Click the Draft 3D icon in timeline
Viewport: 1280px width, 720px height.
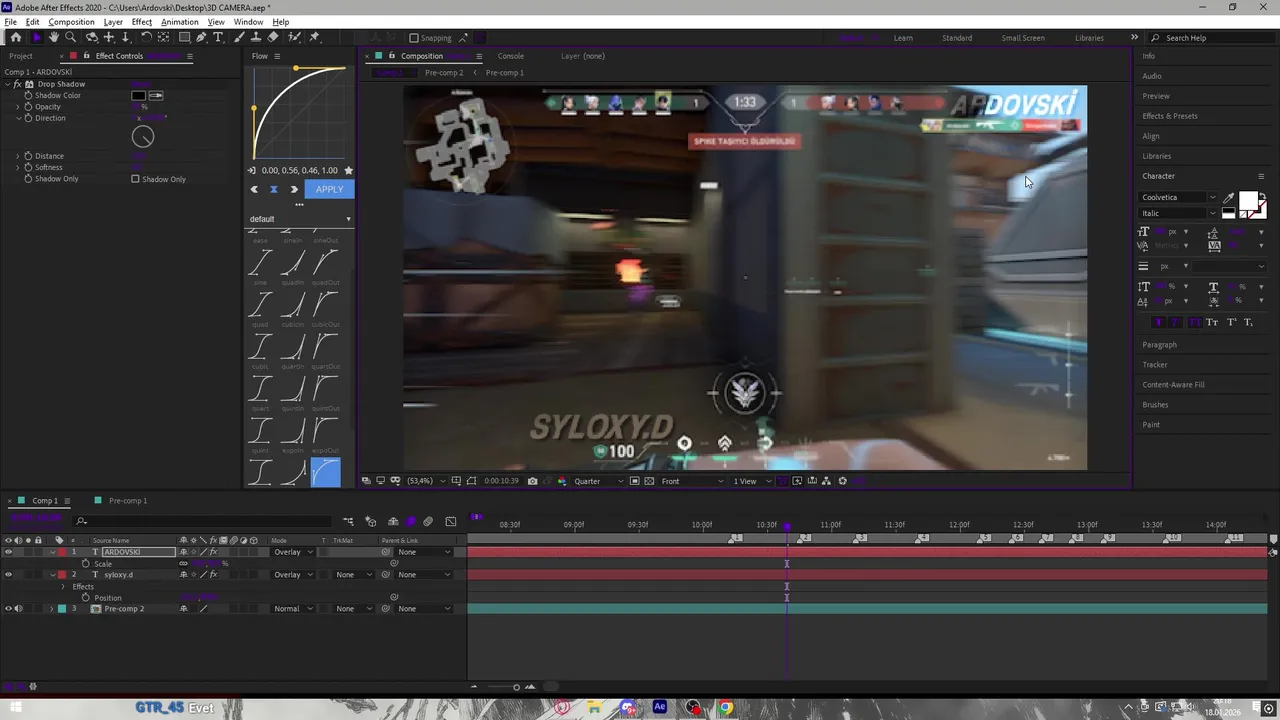(371, 521)
